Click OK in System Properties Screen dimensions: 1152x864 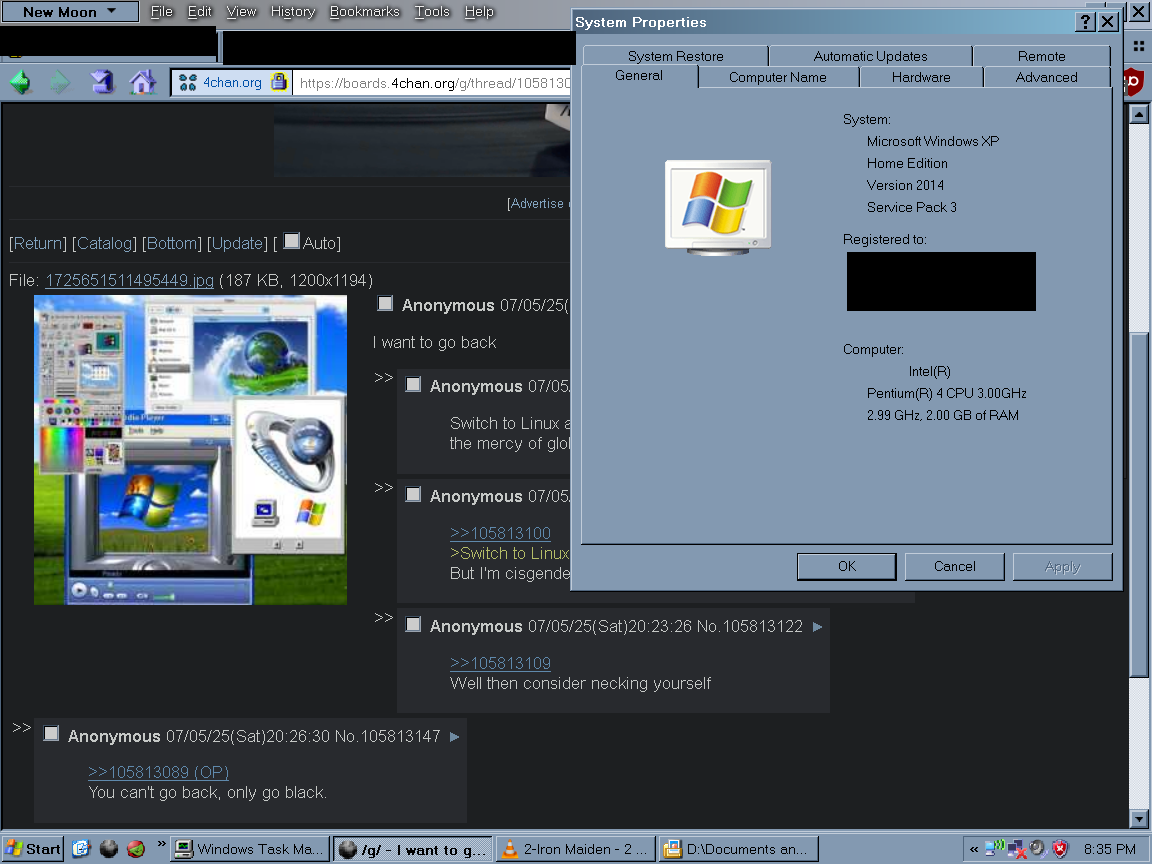[x=846, y=566]
